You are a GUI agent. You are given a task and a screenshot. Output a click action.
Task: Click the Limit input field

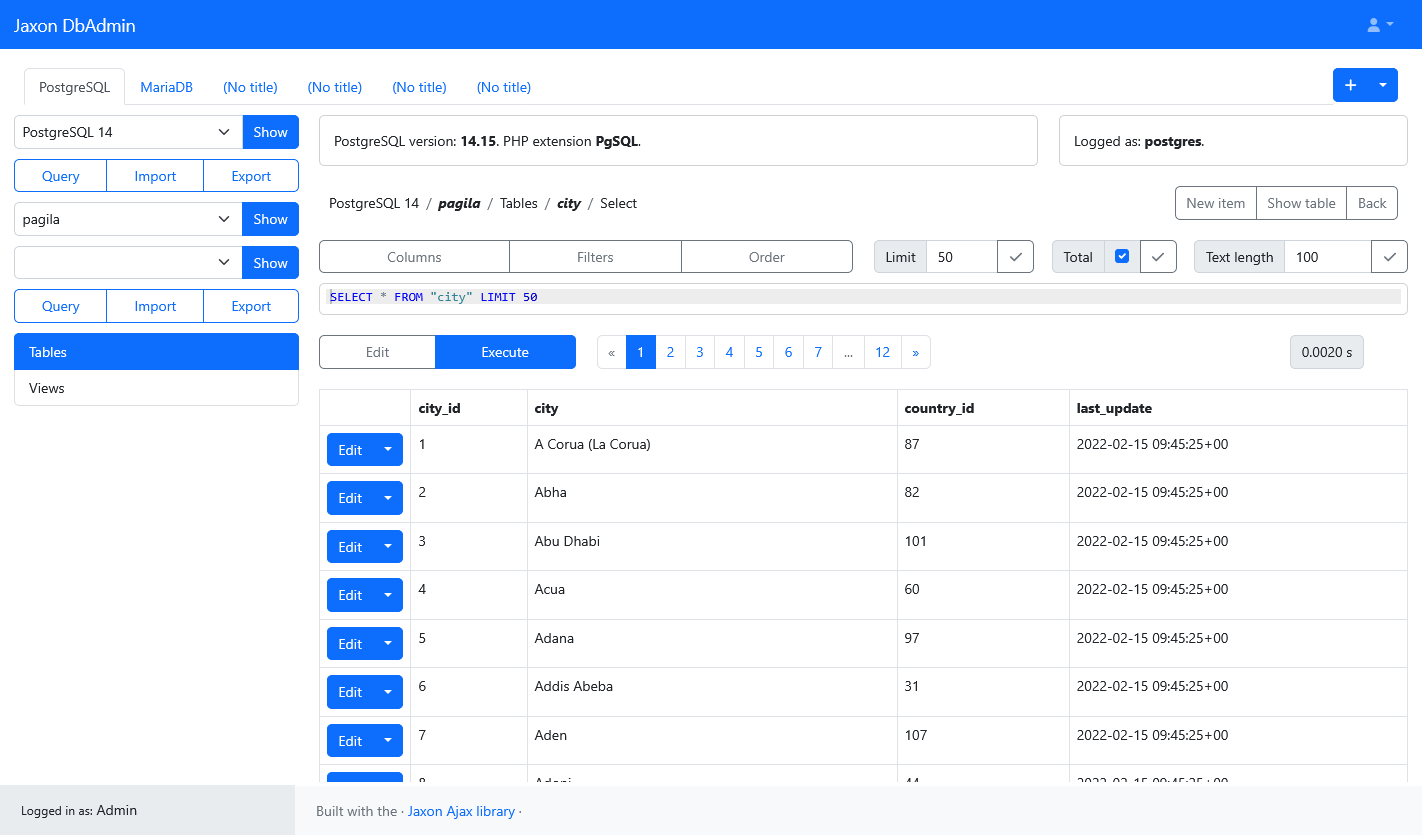(961, 257)
